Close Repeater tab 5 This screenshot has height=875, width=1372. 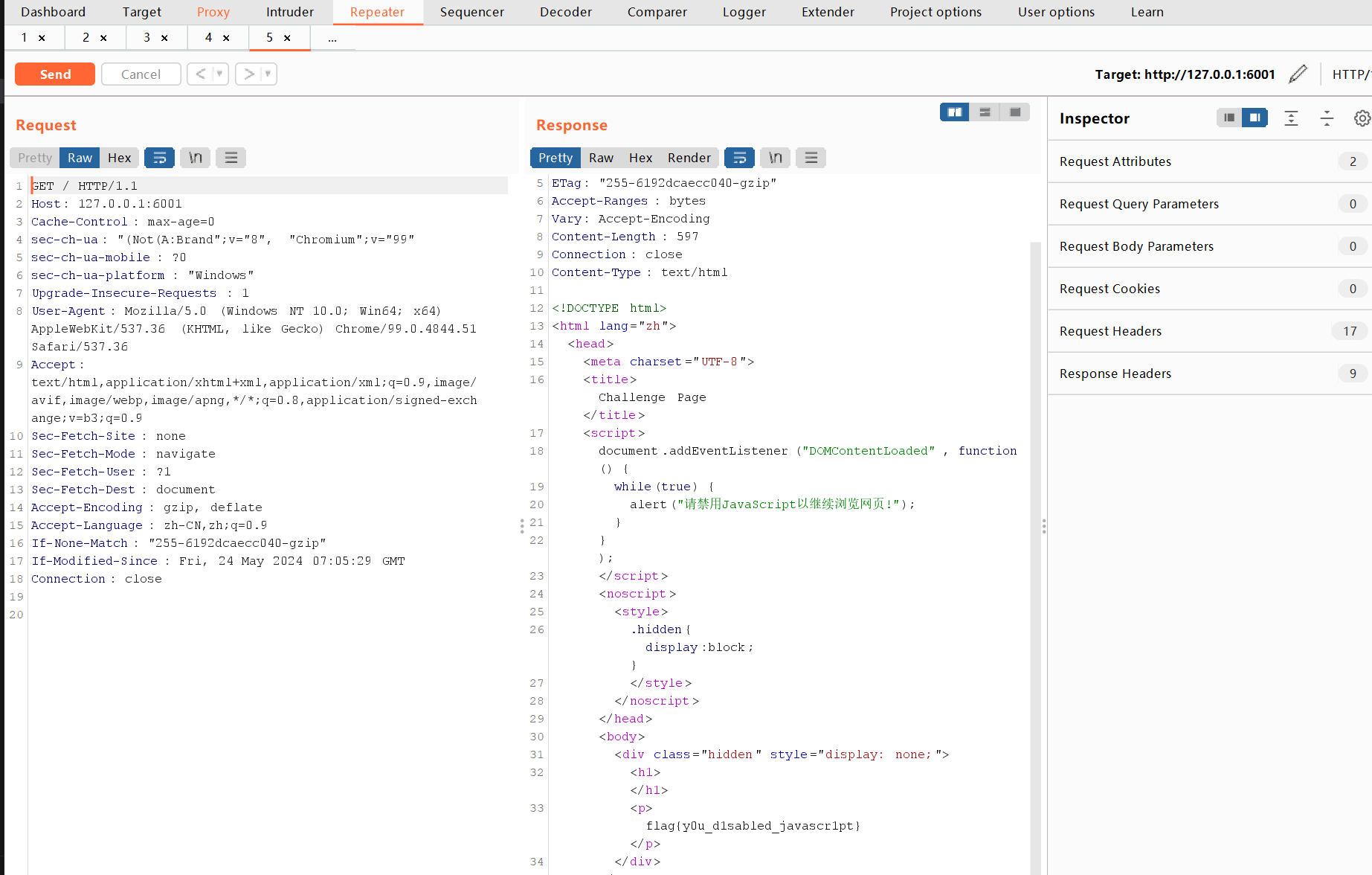[x=287, y=38]
